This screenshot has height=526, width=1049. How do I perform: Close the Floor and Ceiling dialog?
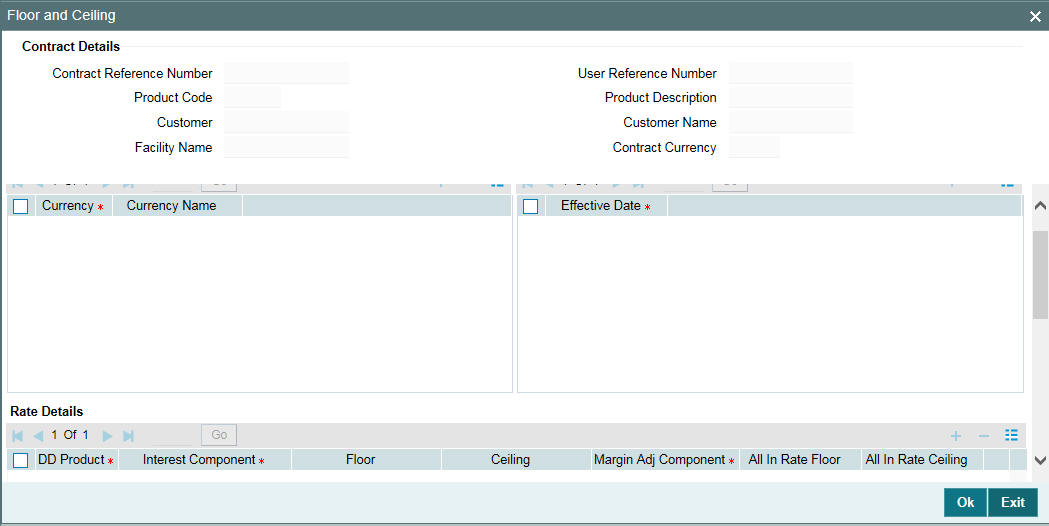click(x=1035, y=16)
